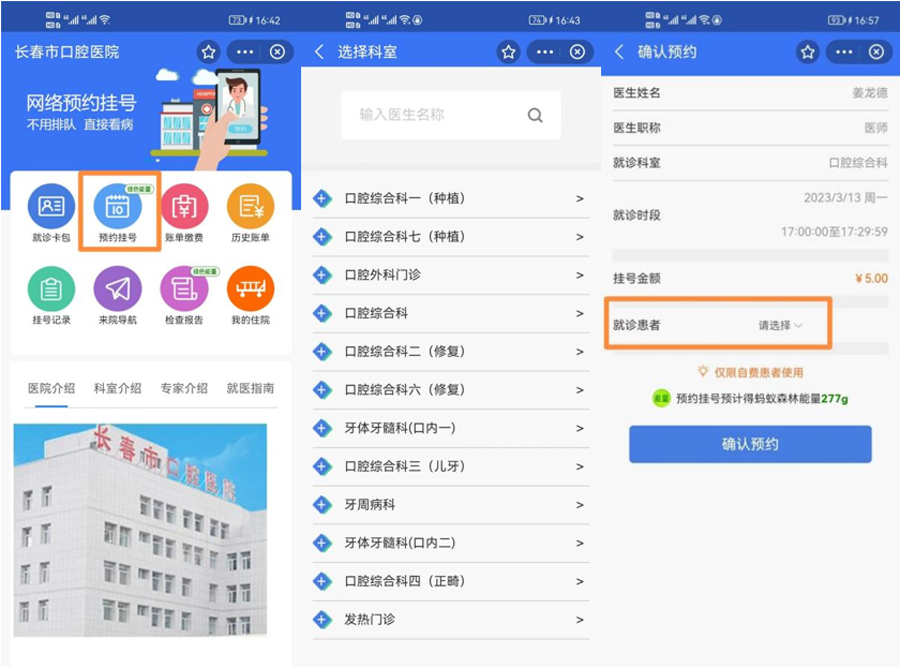Favorite the 长春市口腔医院 page with star

coord(208,52)
